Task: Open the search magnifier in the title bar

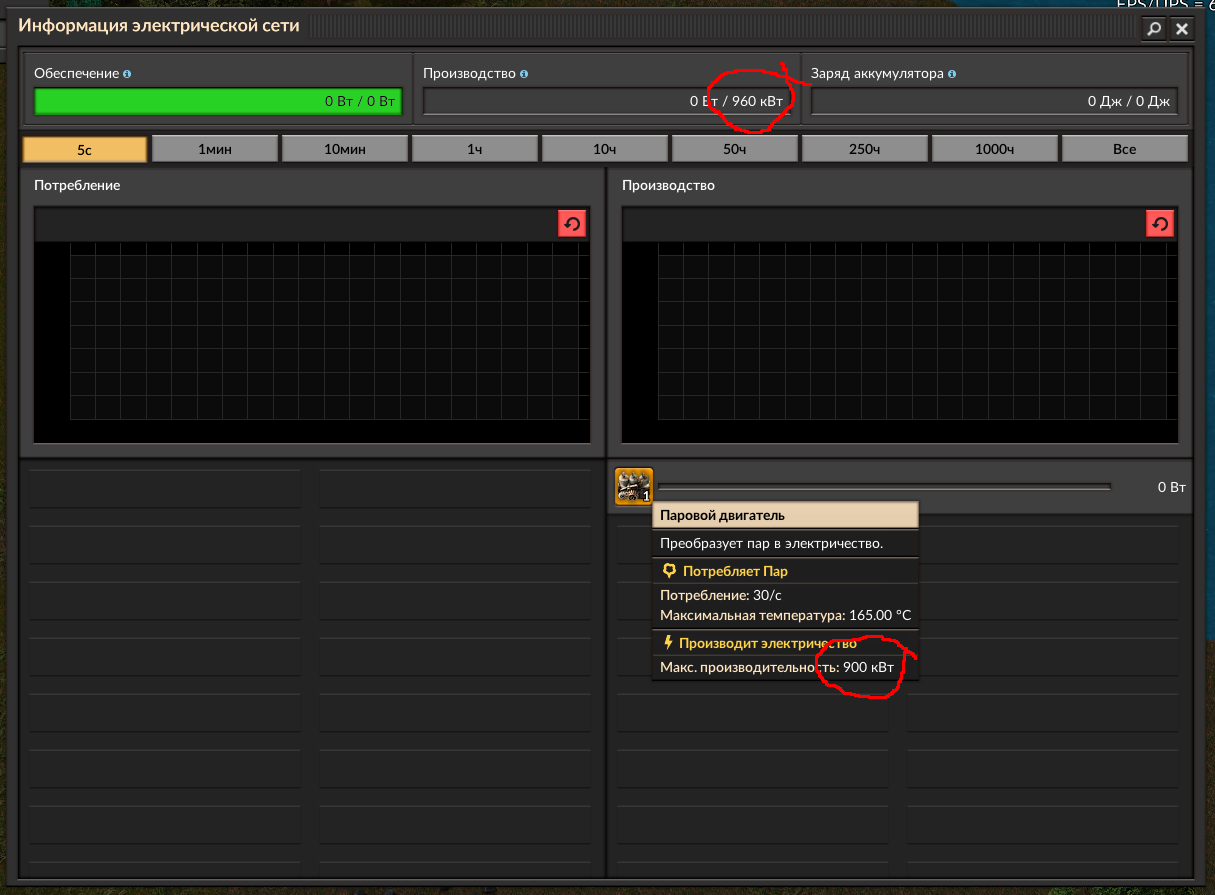Action: 1154,29
